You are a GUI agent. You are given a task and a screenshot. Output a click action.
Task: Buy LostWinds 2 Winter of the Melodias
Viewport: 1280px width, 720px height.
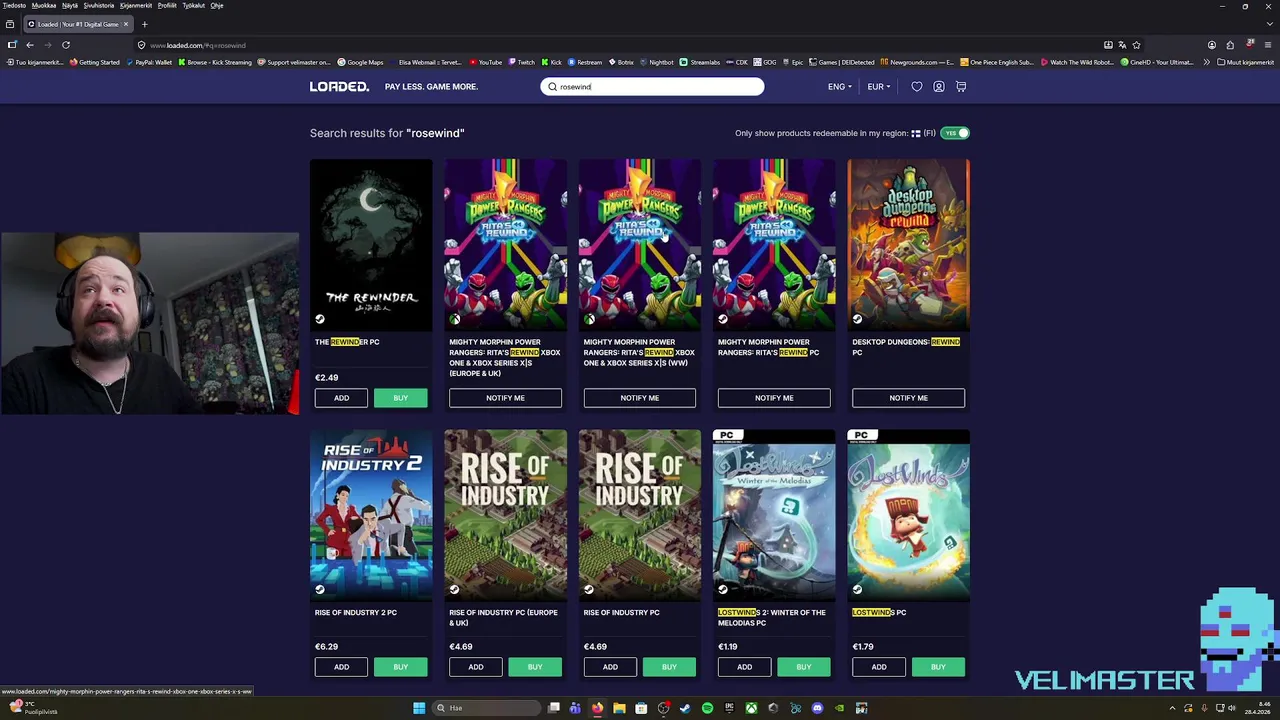tap(803, 667)
